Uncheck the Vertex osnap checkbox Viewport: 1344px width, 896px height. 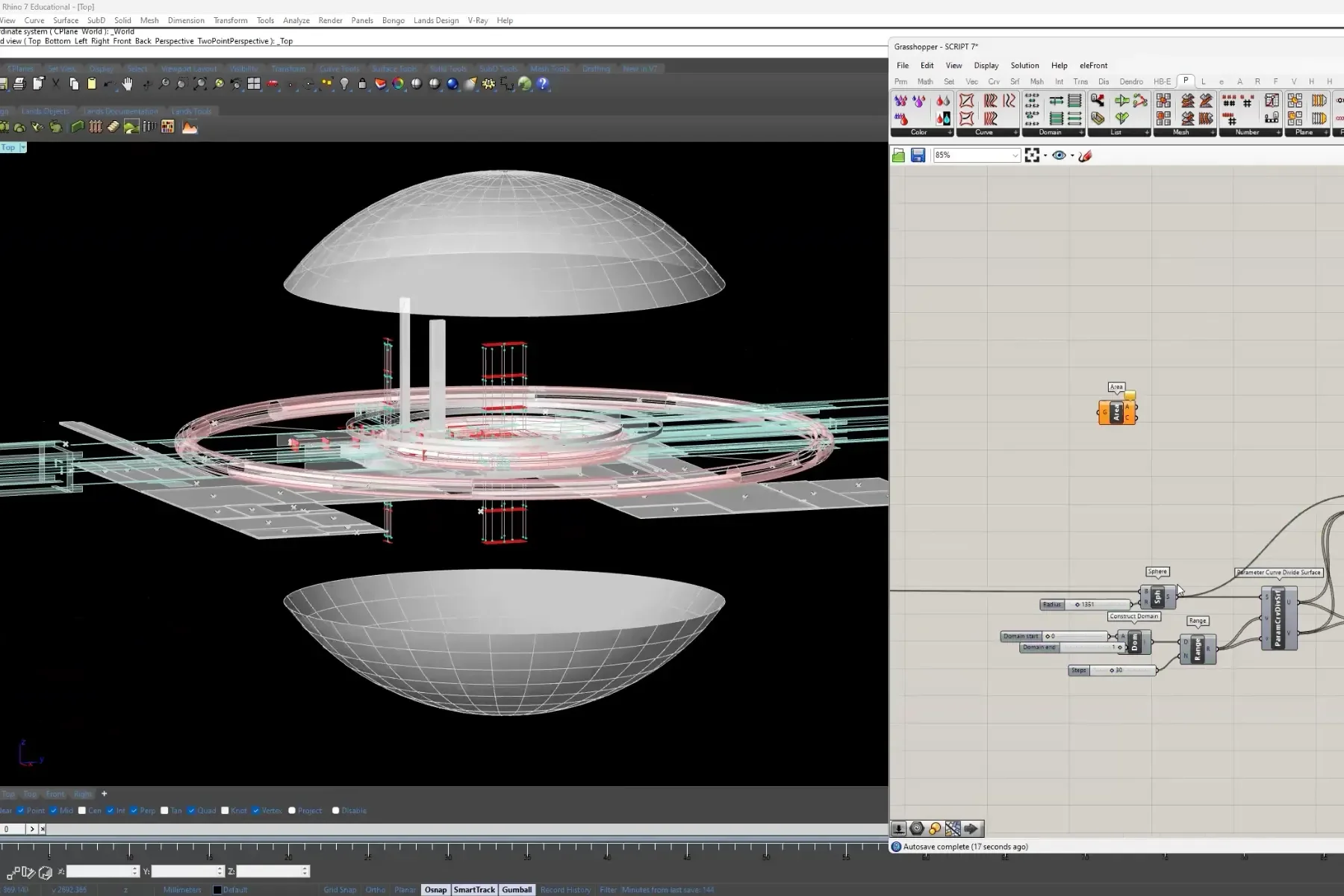click(256, 811)
